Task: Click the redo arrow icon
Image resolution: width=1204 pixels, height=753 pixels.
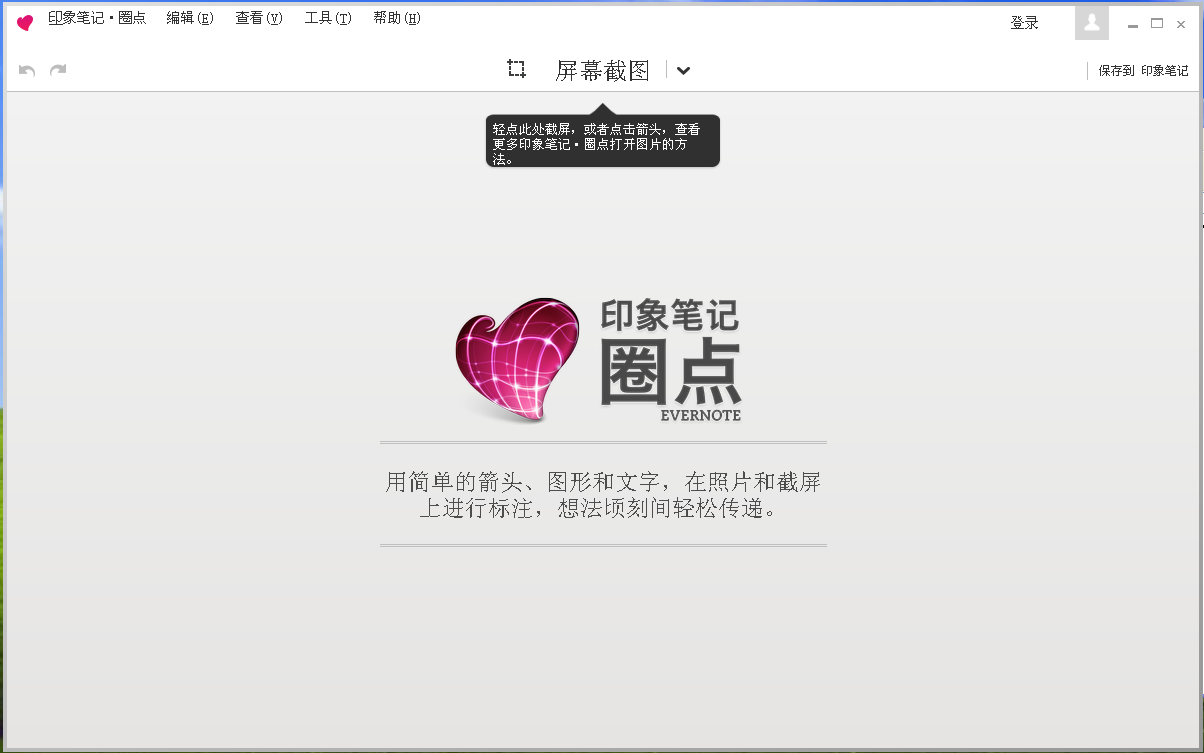Action: [58, 70]
